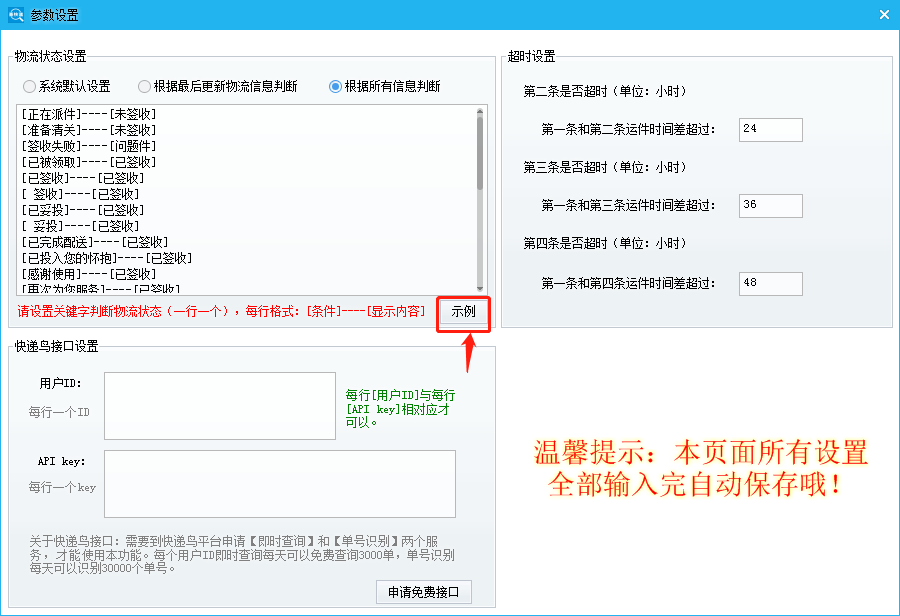Screen dimensions: 900x616
Task: Click the [正在派件]----[未签收] rule line
Action: 89,114
